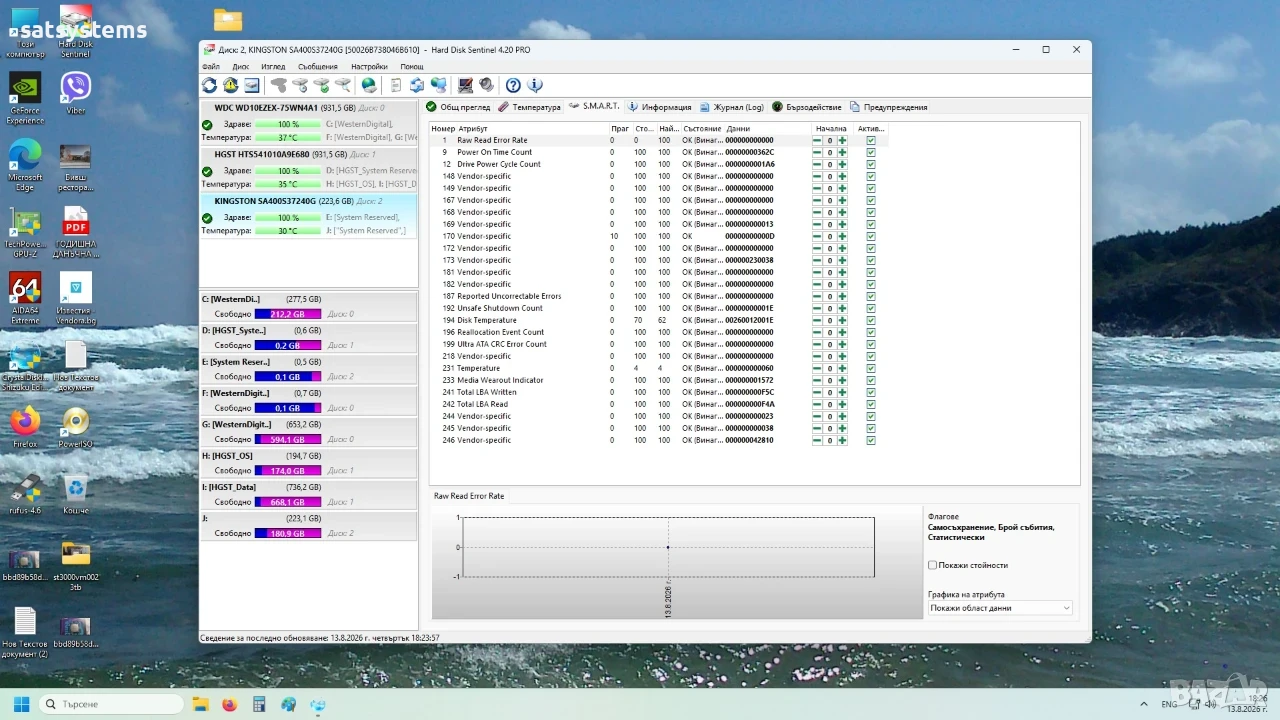Enable the 'Покажи стойности' checkbox

coord(933,565)
